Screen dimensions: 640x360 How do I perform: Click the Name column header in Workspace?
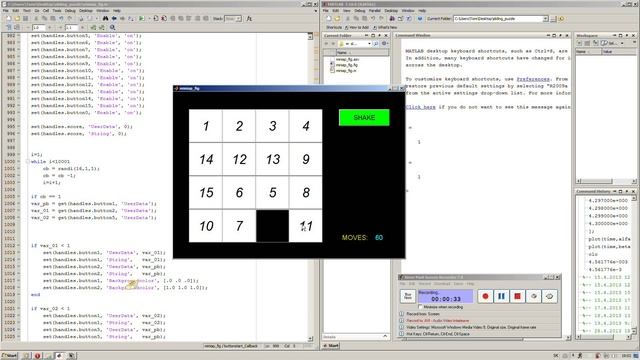click(x=588, y=52)
